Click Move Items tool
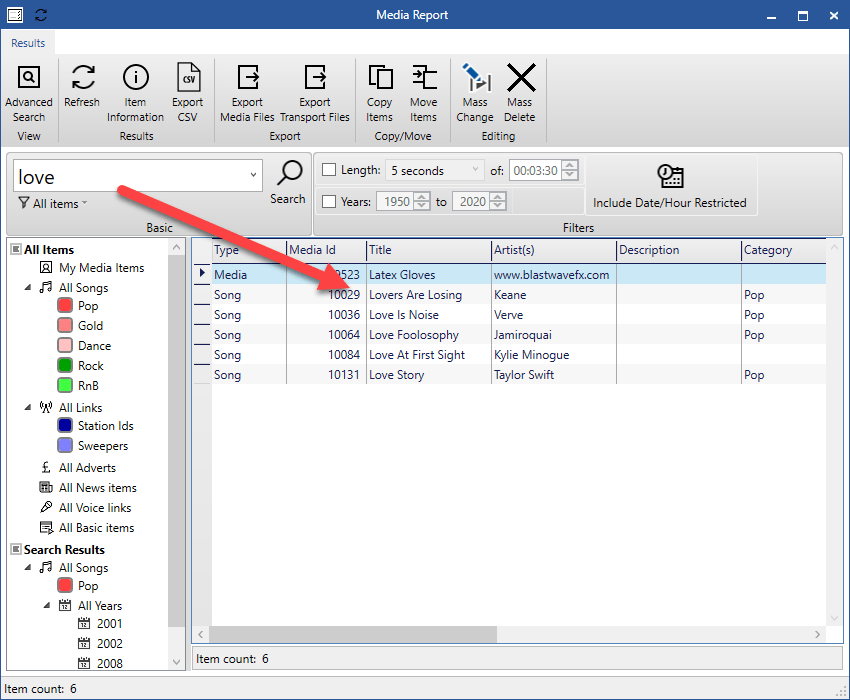The image size is (850, 700). pyautogui.click(x=423, y=94)
